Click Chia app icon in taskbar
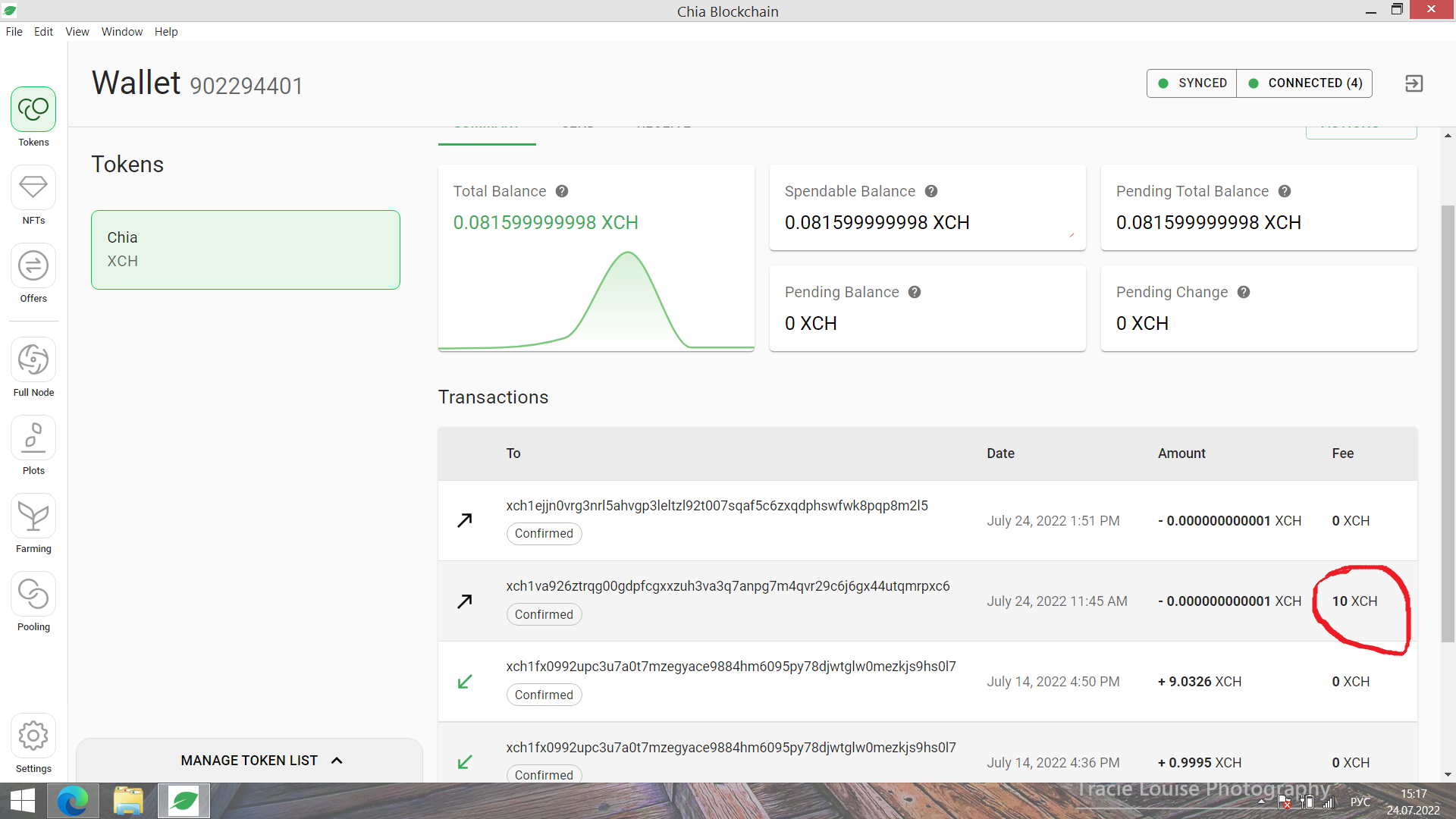Viewport: 1456px width, 819px height. click(184, 801)
